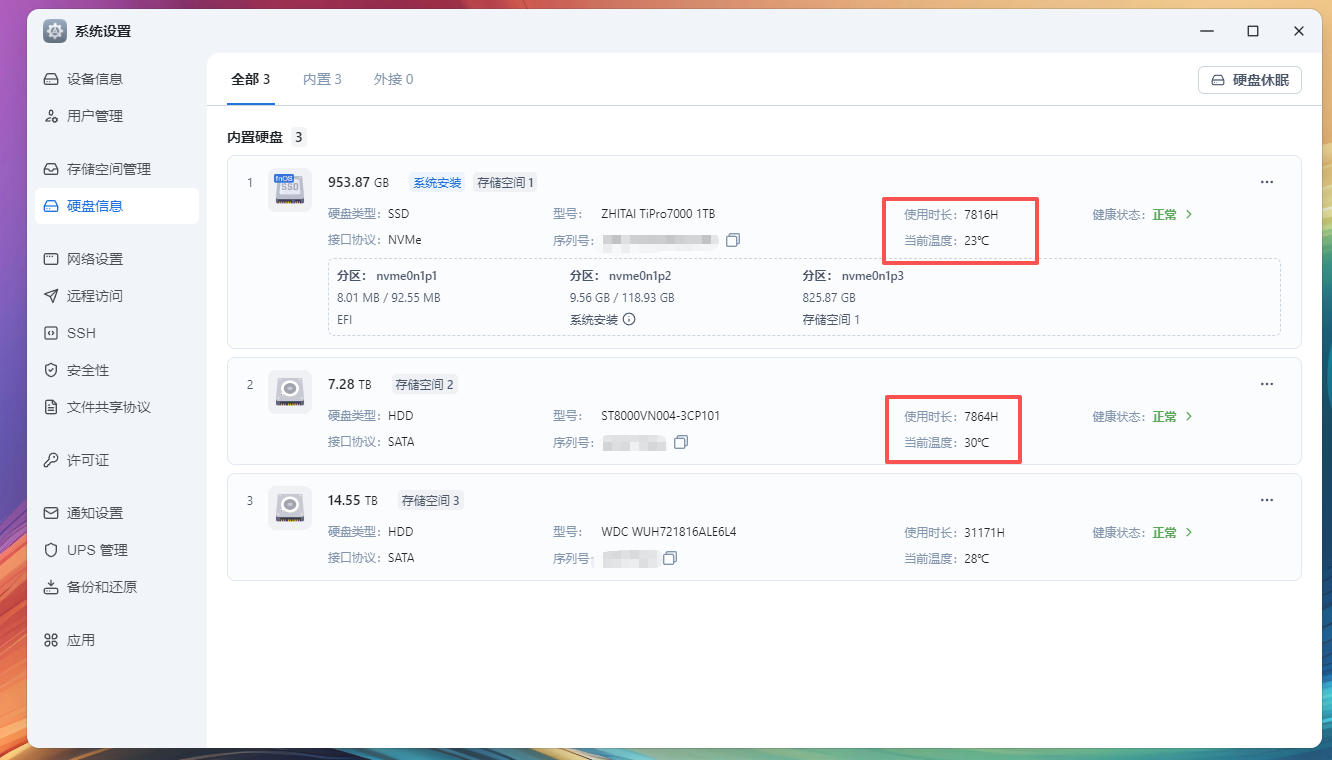Open more options for the 14.55 TB disk
Screen dimensions: 1332x760
[x=1267, y=500]
